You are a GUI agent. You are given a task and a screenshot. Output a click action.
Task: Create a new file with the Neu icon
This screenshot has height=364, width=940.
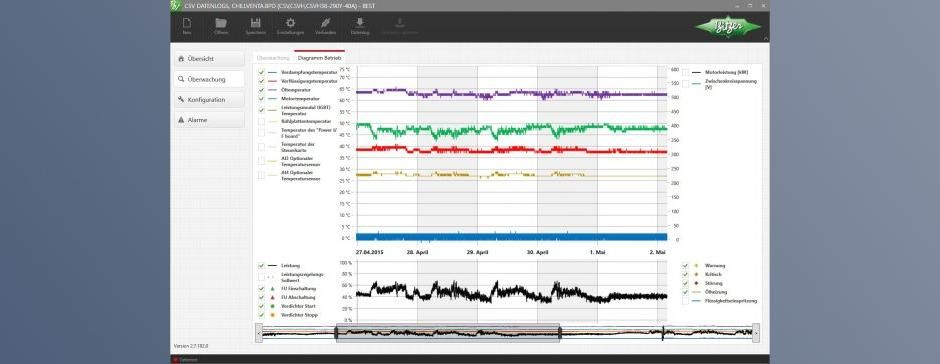click(187, 23)
